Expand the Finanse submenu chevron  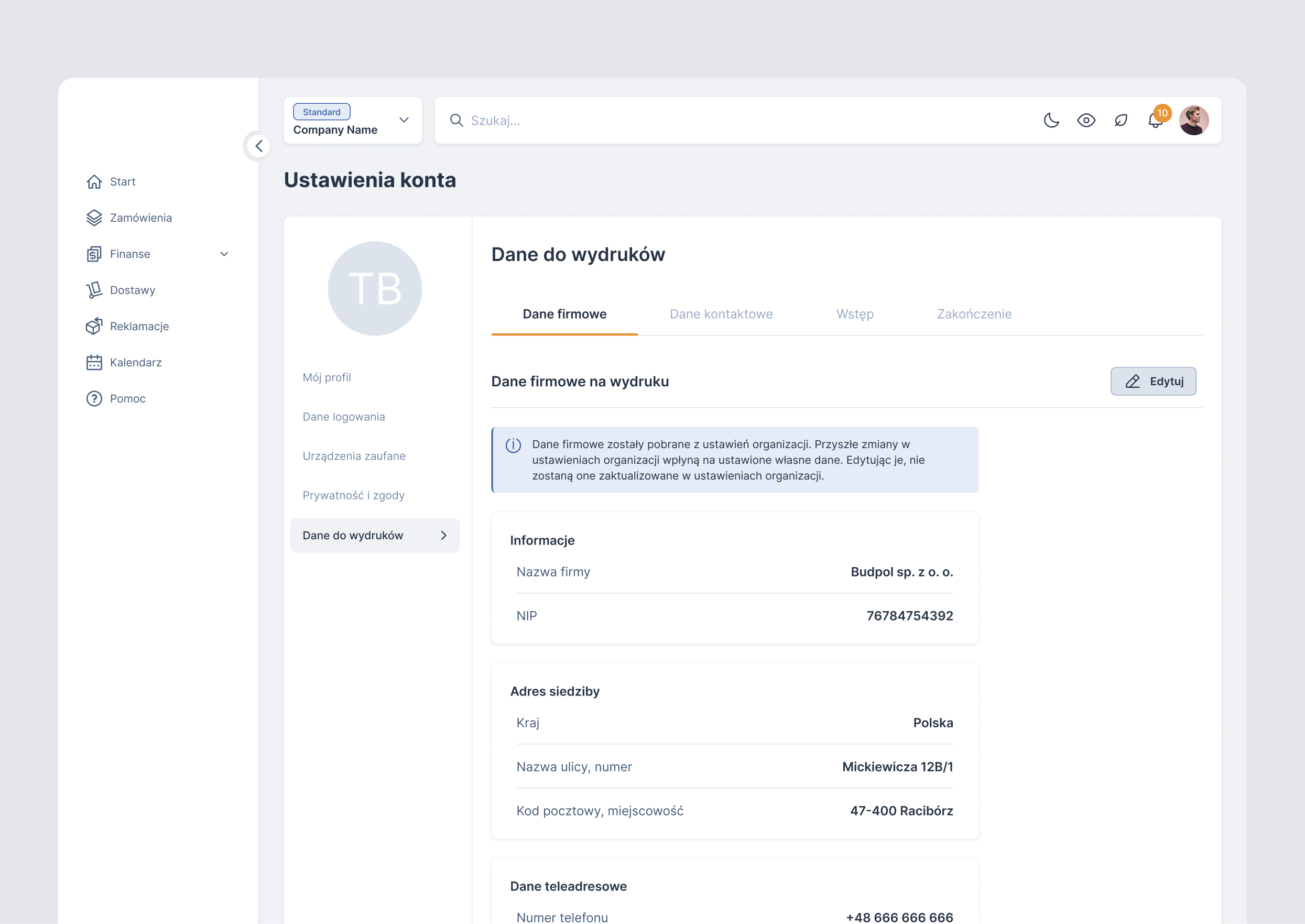click(224, 254)
